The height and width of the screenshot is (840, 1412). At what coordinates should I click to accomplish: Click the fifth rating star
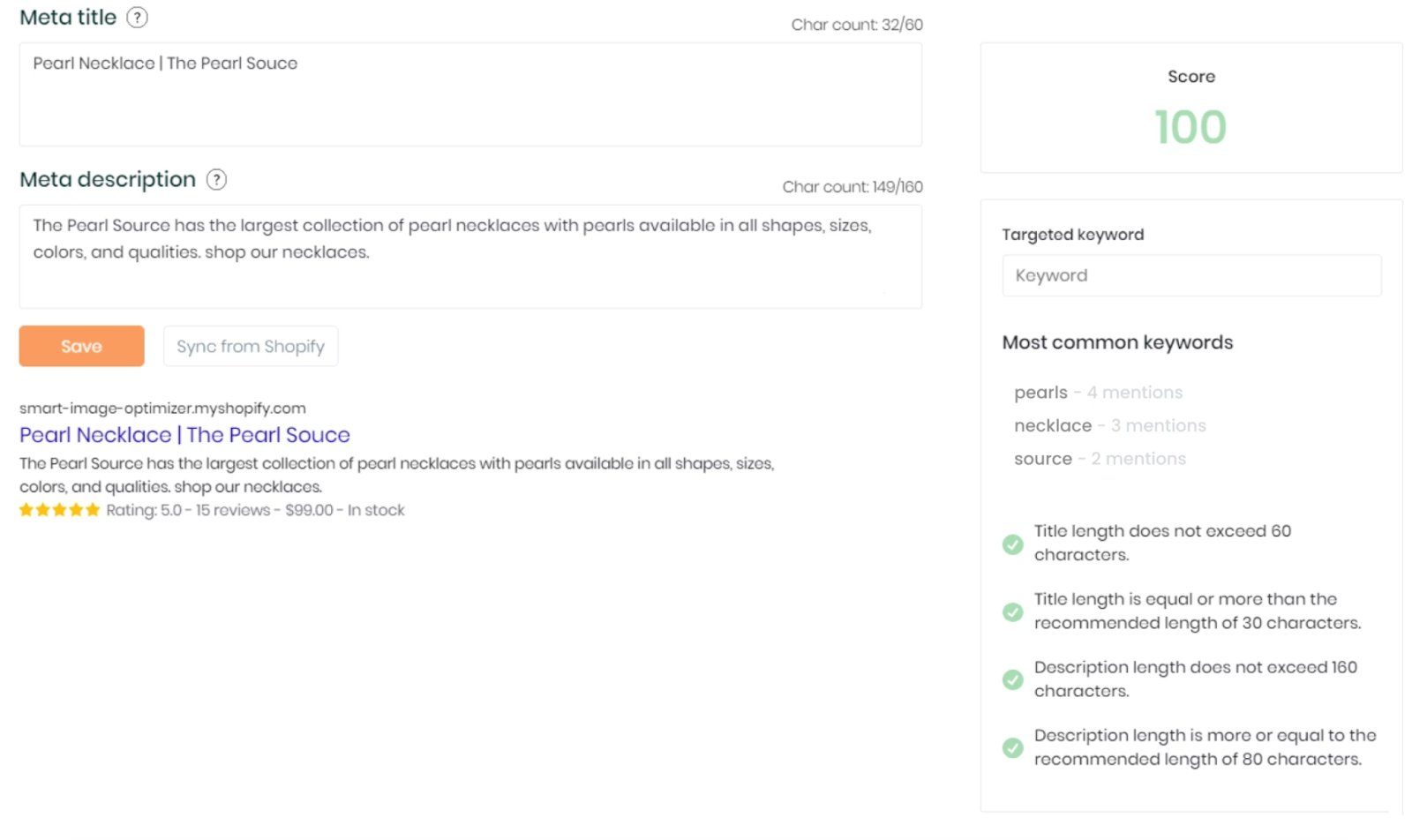coord(93,509)
